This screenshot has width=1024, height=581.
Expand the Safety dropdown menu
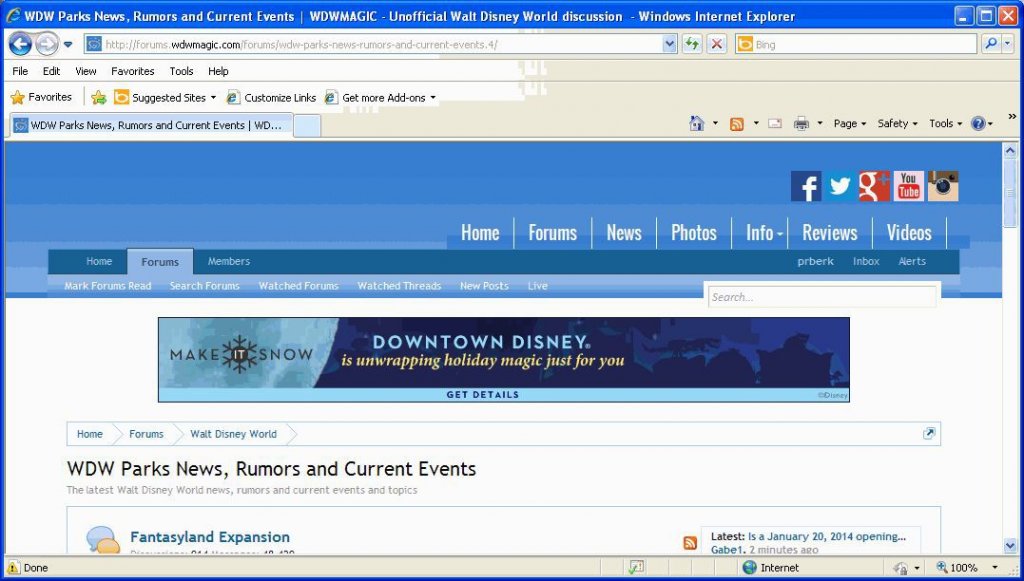(x=898, y=124)
